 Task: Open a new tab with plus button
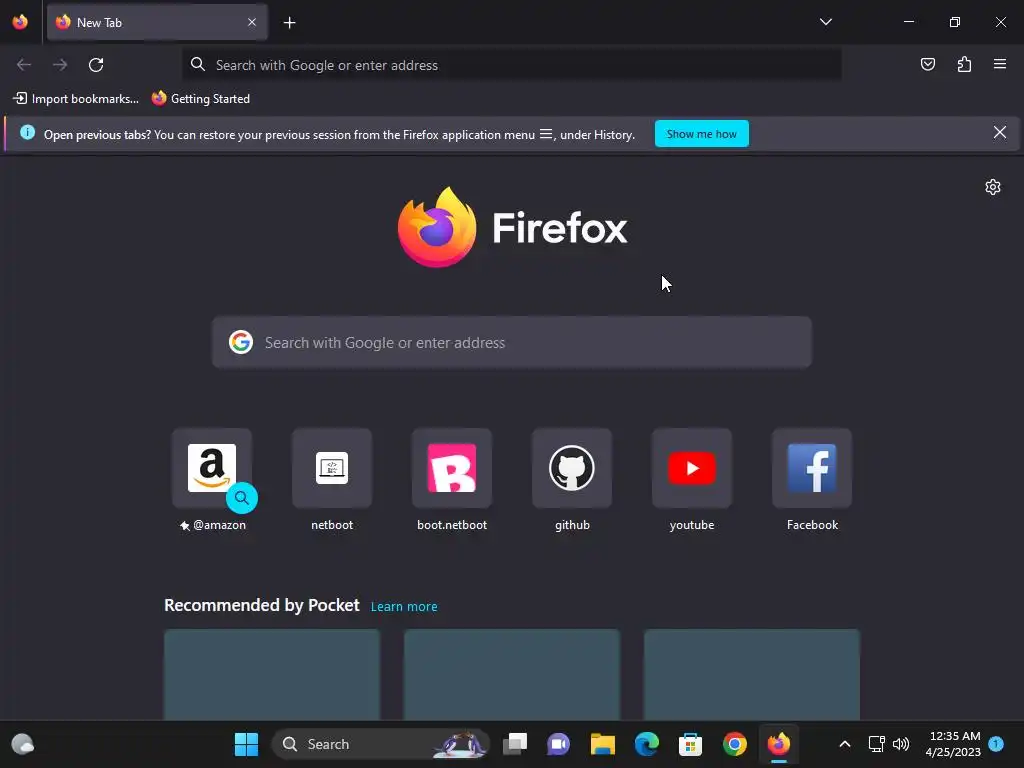pos(289,23)
